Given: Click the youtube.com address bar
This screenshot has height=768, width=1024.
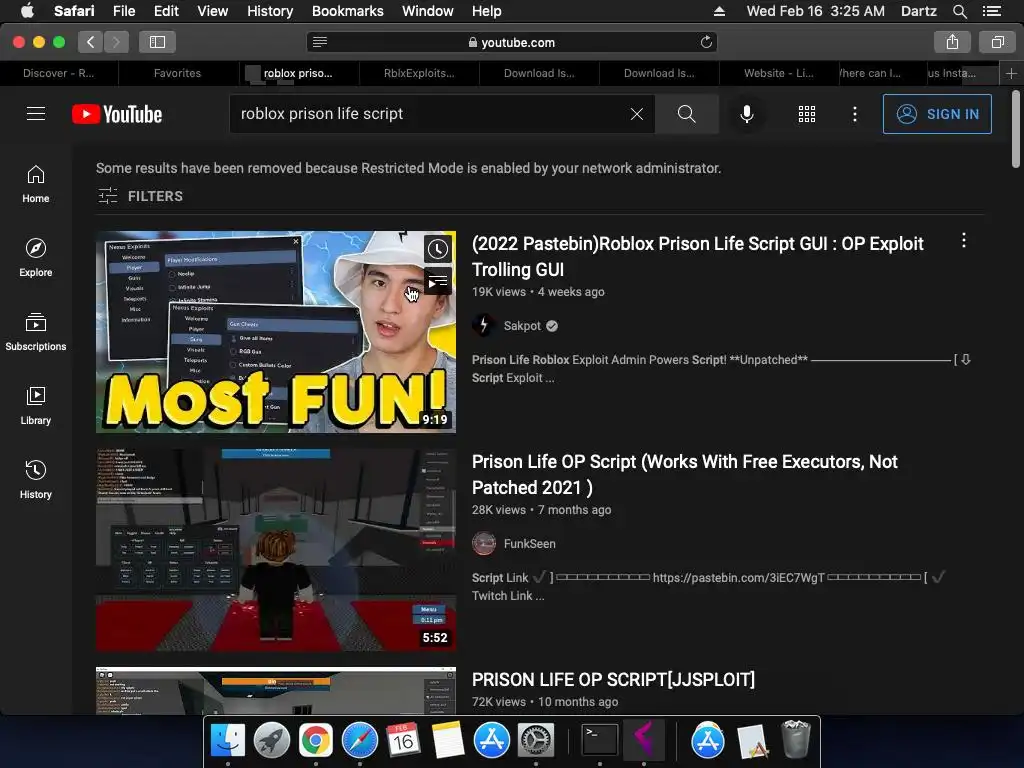Looking at the screenshot, I should tap(512, 42).
